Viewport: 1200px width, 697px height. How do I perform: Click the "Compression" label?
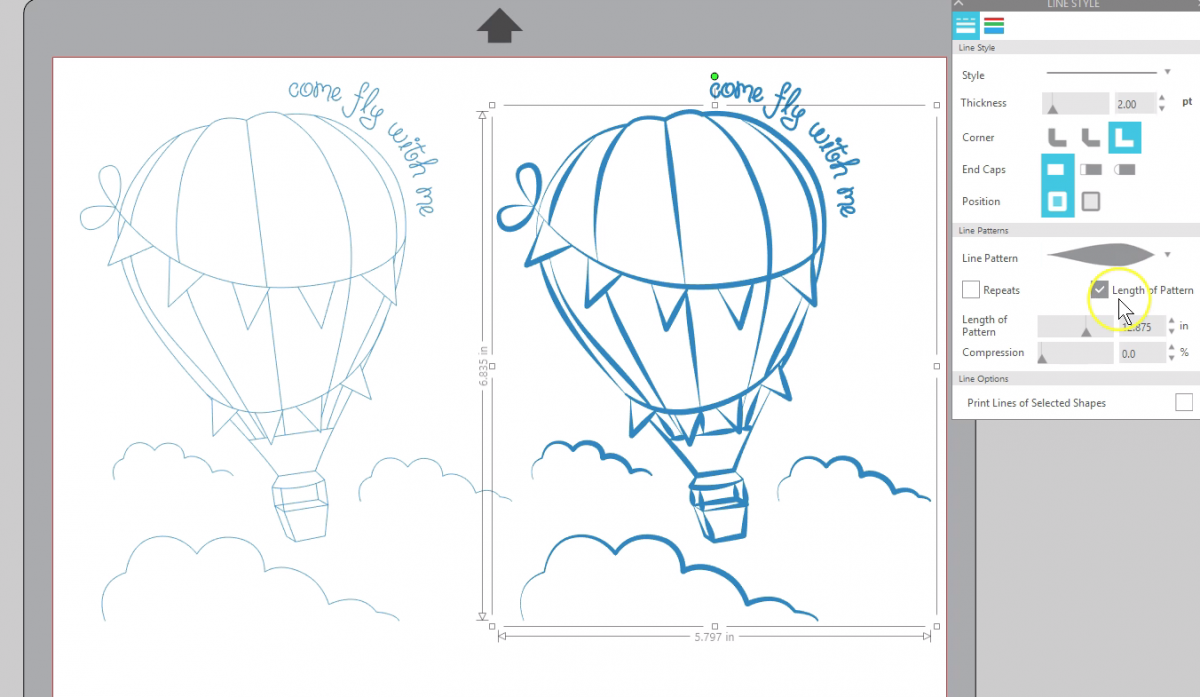point(993,353)
